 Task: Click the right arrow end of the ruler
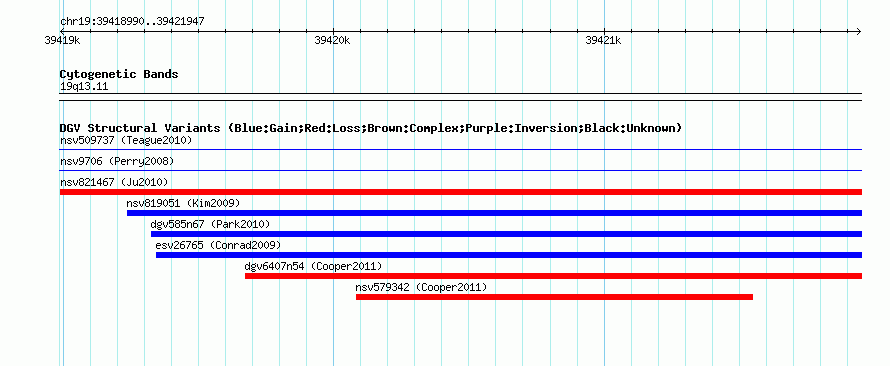click(859, 31)
